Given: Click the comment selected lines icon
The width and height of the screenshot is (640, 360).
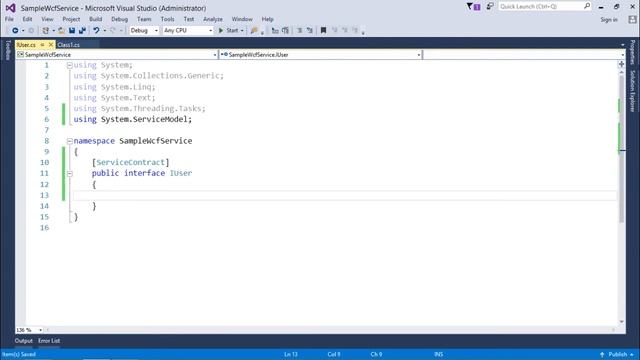Looking at the screenshot, I should point(275,31).
